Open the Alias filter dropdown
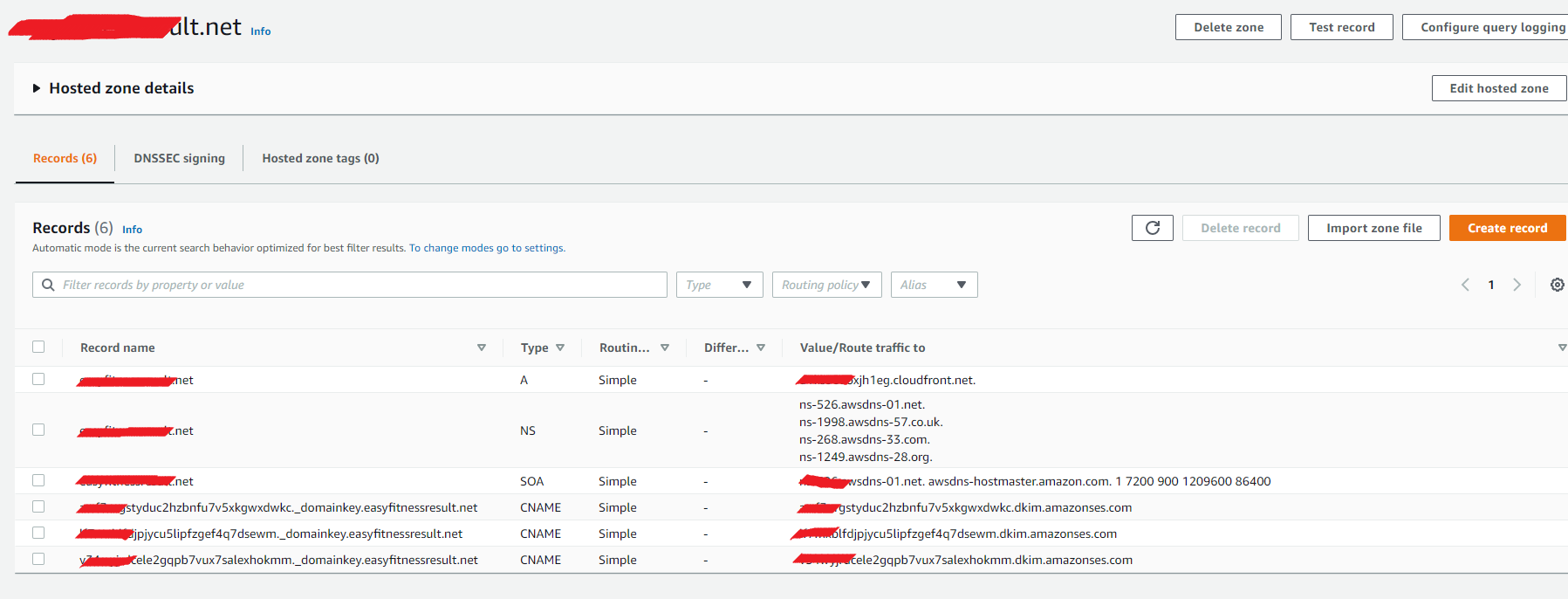The height and width of the screenshot is (599, 1568). tap(934, 285)
